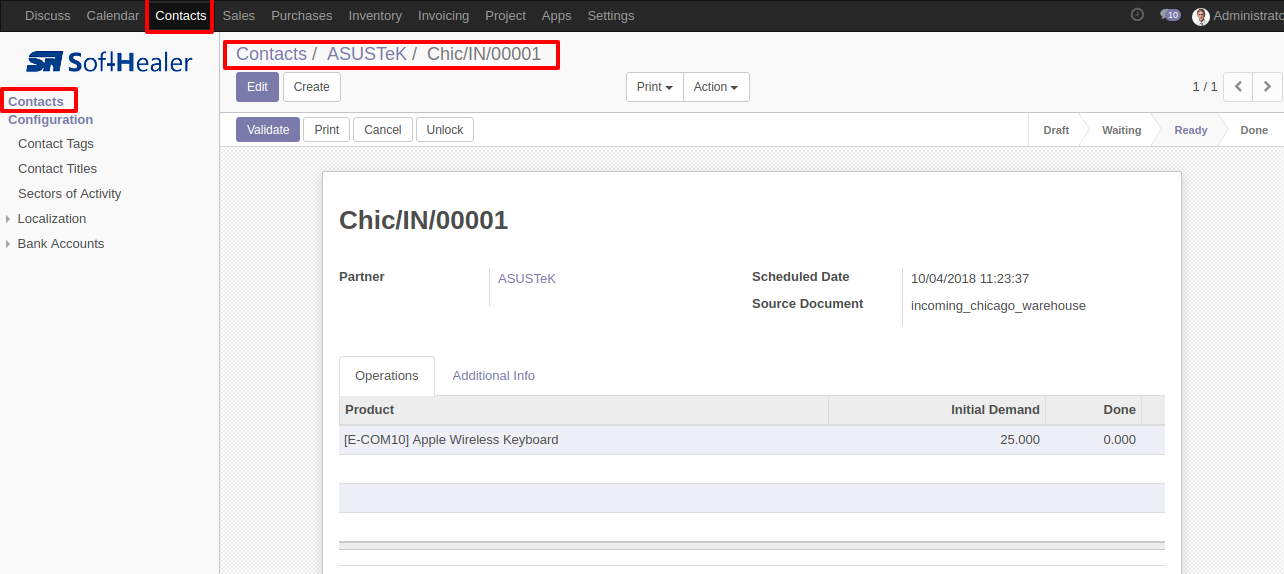Screen dimensions: 1284x574
Task: Click the ASUSTeK breadcrumb link
Action: coord(367,54)
